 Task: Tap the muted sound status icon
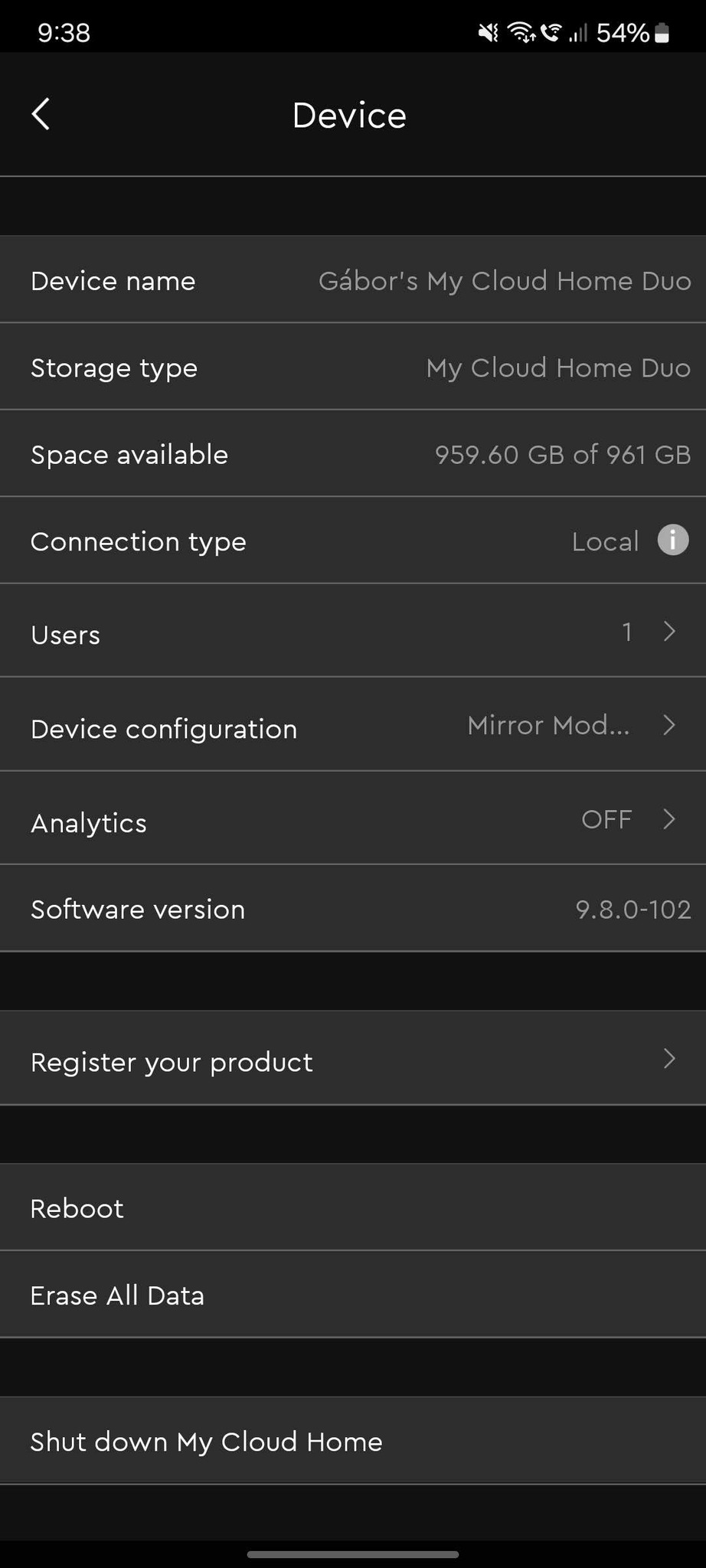point(488,33)
